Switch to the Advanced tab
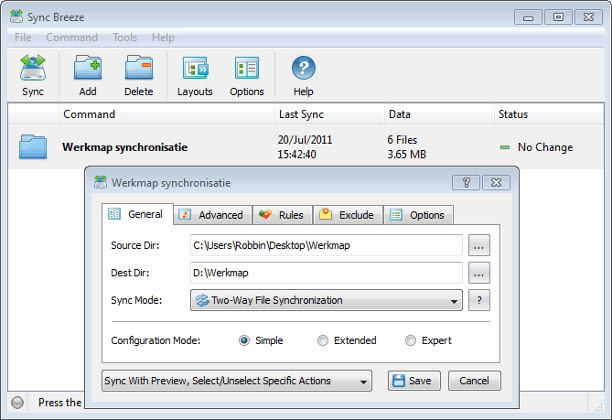The width and height of the screenshot is (612, 420). (213, 215)
